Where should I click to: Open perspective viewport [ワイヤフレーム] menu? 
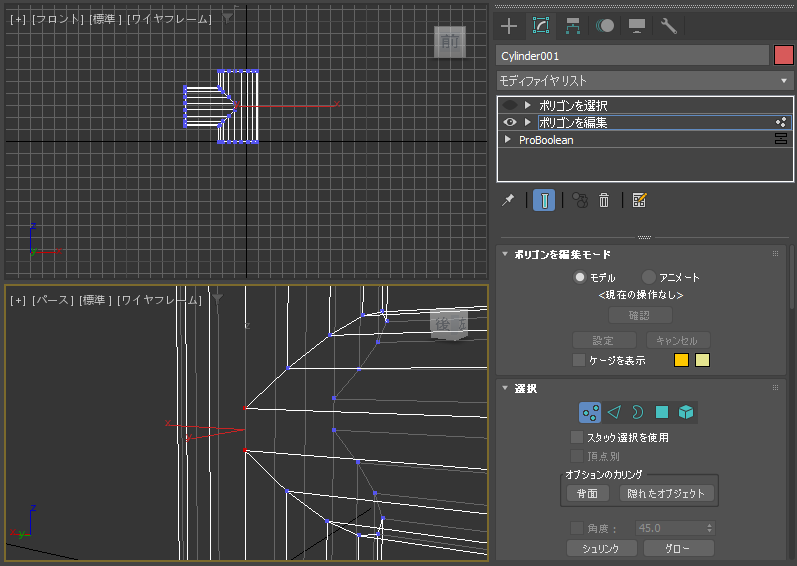[159, 300]
